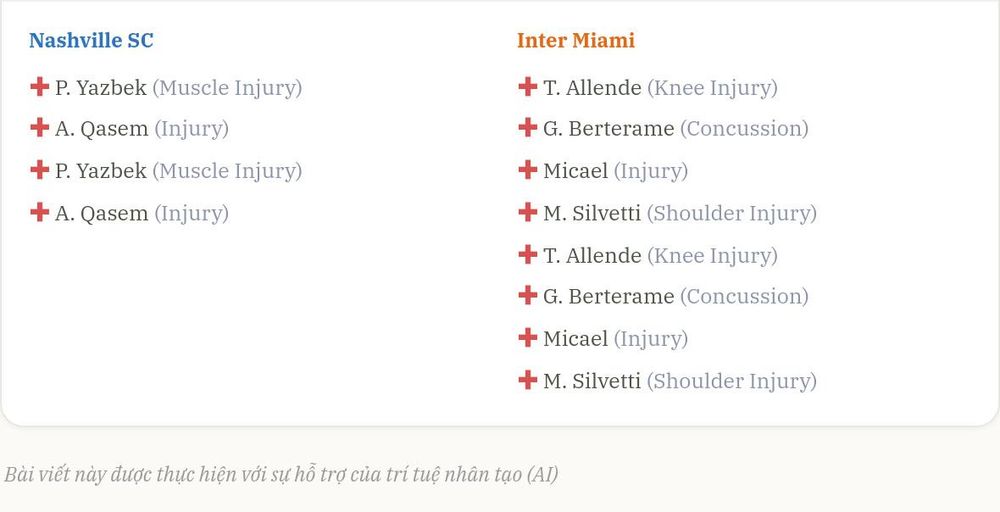The height and width of the screenshot is (512, 1000).
Task: Click the first 'Knee Injury' label
Action: (x=712, y=87)
